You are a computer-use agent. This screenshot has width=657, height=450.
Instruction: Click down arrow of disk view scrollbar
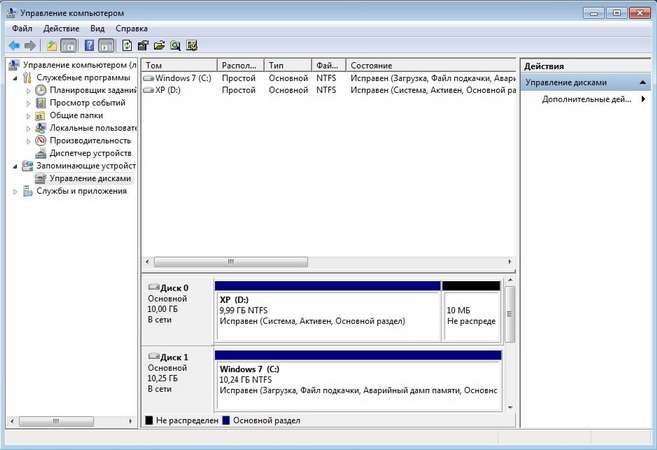(x=510, y=407)
